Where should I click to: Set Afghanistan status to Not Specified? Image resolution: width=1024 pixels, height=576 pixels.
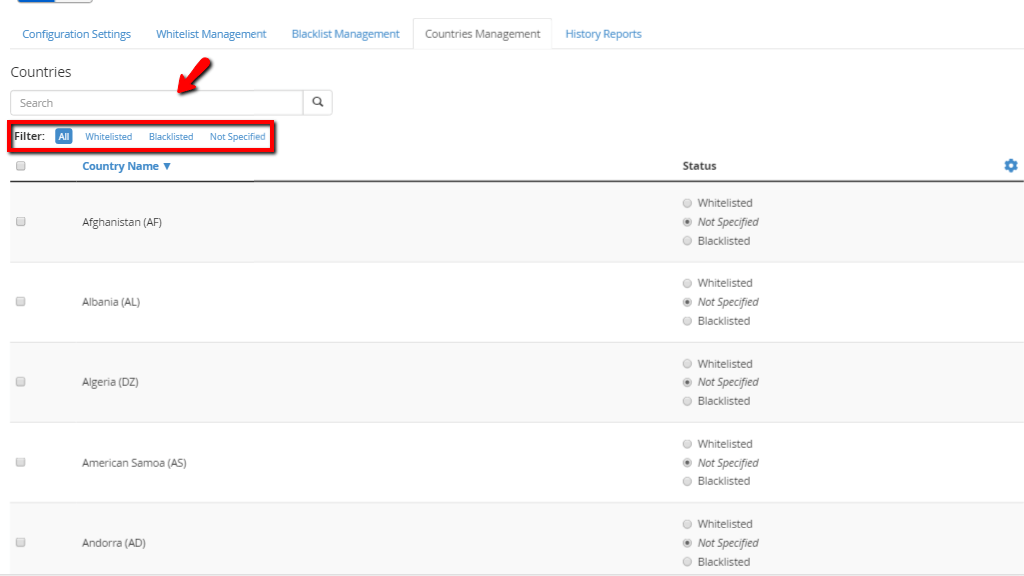pyautogui.click(x=687, y=222)
